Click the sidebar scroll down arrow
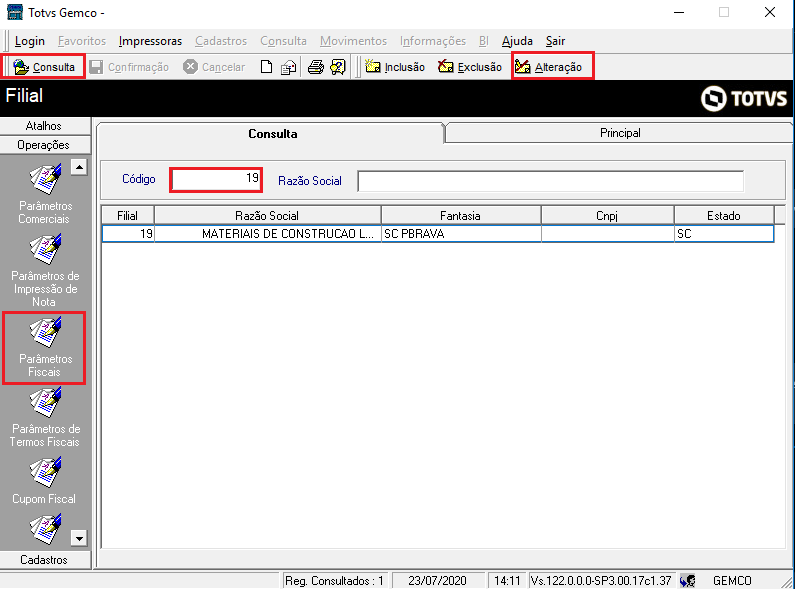This screenshot has width=795, height=589. (79, 538)
